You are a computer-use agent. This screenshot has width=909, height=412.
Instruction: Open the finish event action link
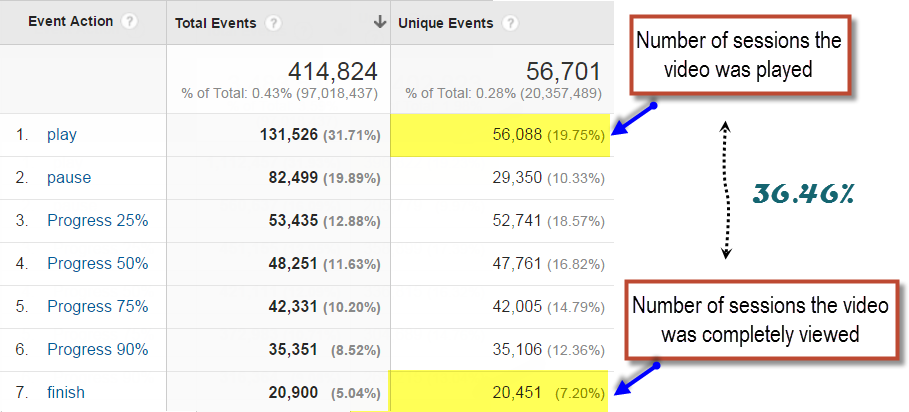tap(66, 392)
